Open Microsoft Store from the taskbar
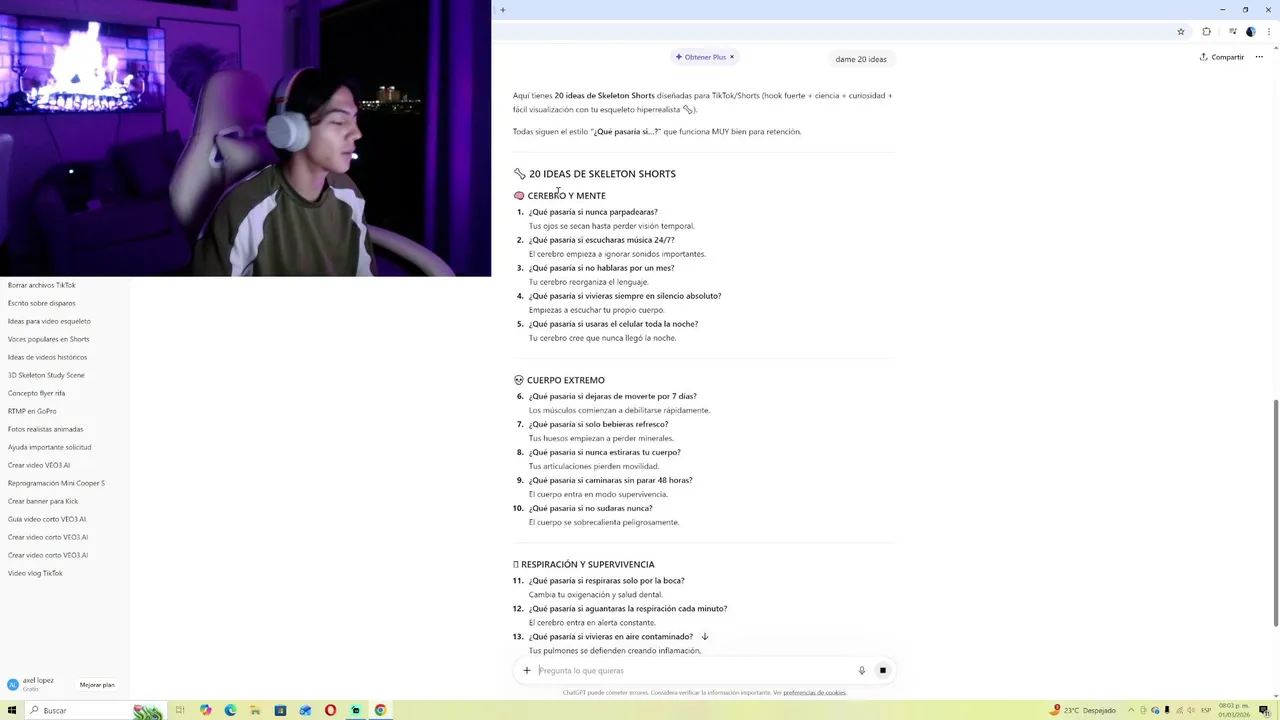 point(280,710)
